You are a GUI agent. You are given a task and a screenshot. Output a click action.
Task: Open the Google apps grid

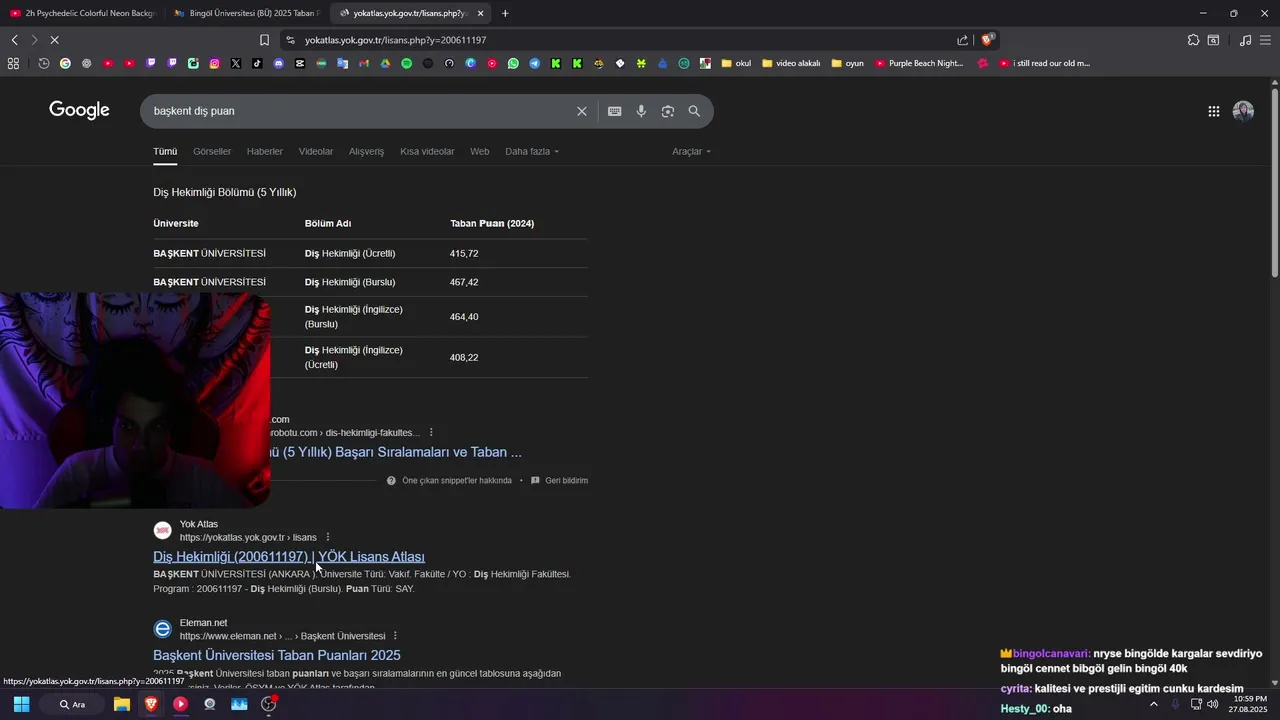1213,111
